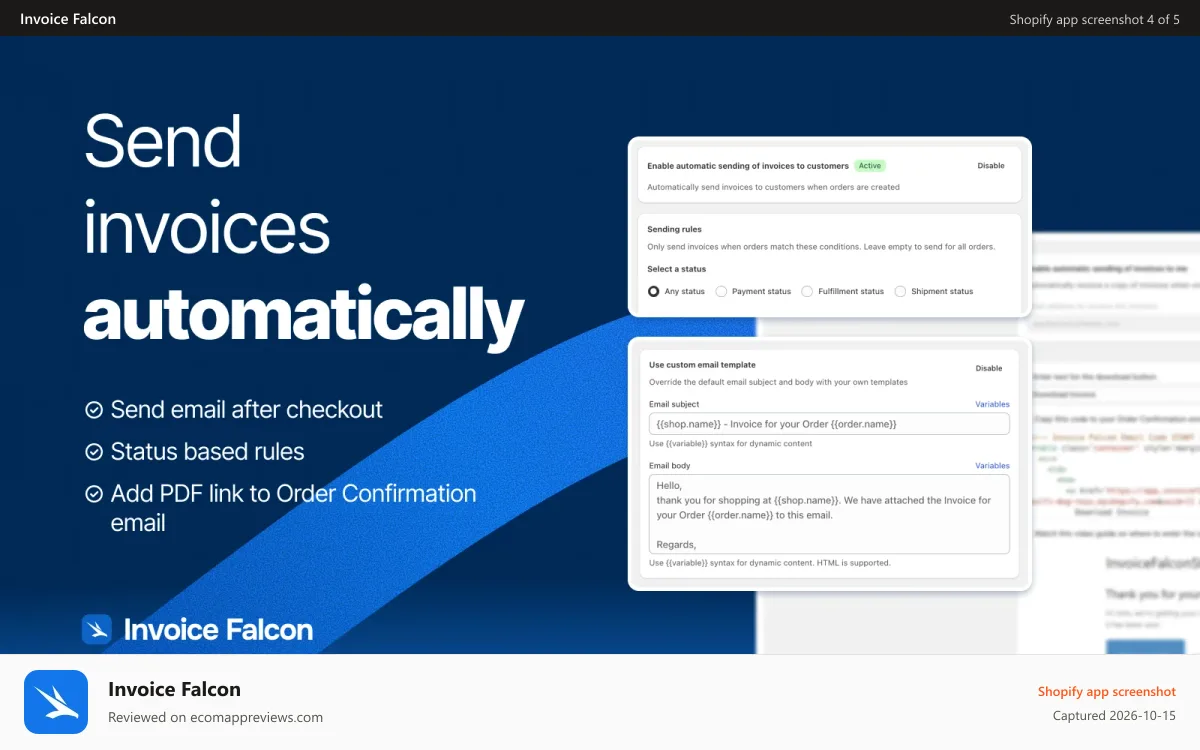Select the Fulfillment status radio button
Screen dimensions: 1200x750
807,291
